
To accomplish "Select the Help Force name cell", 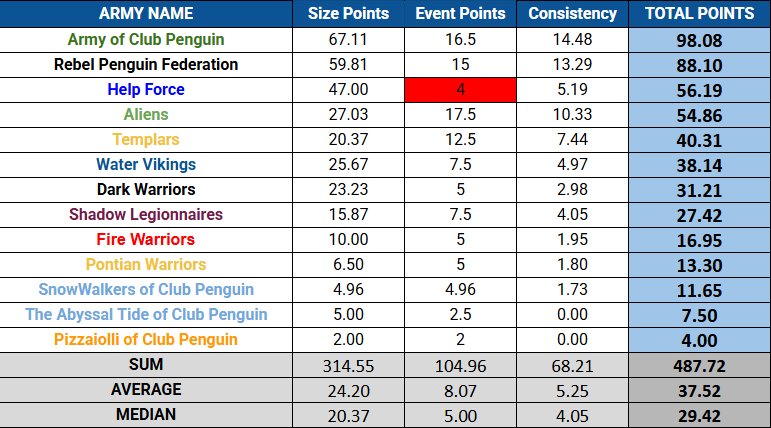I will [146, 90].
